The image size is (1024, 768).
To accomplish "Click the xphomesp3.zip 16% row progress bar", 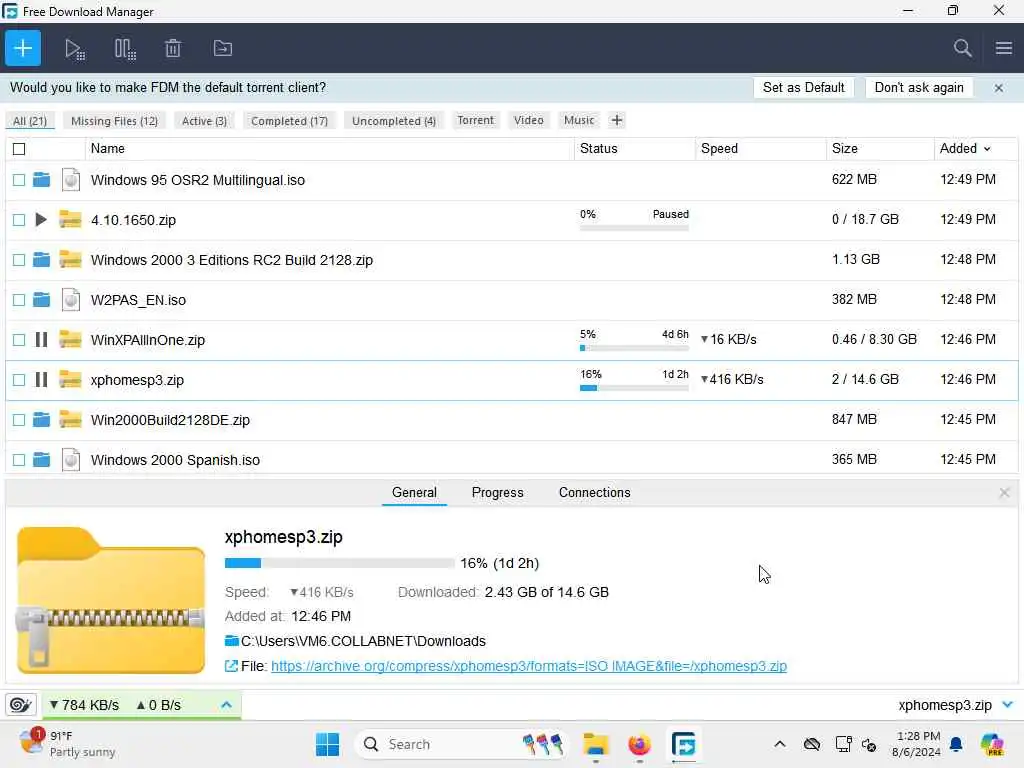I will pos(634,388).
